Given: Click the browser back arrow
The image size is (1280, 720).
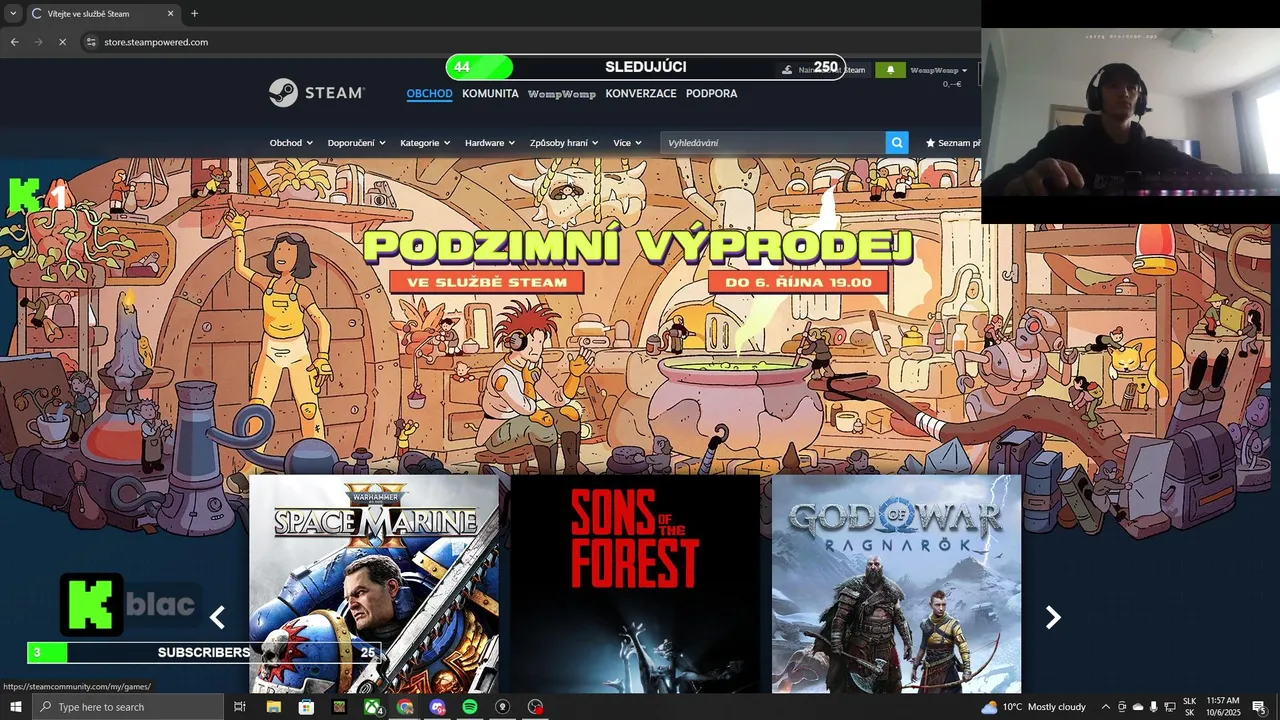Looking at the screenshot, I should pyautogui.click(x=14, y=42).
